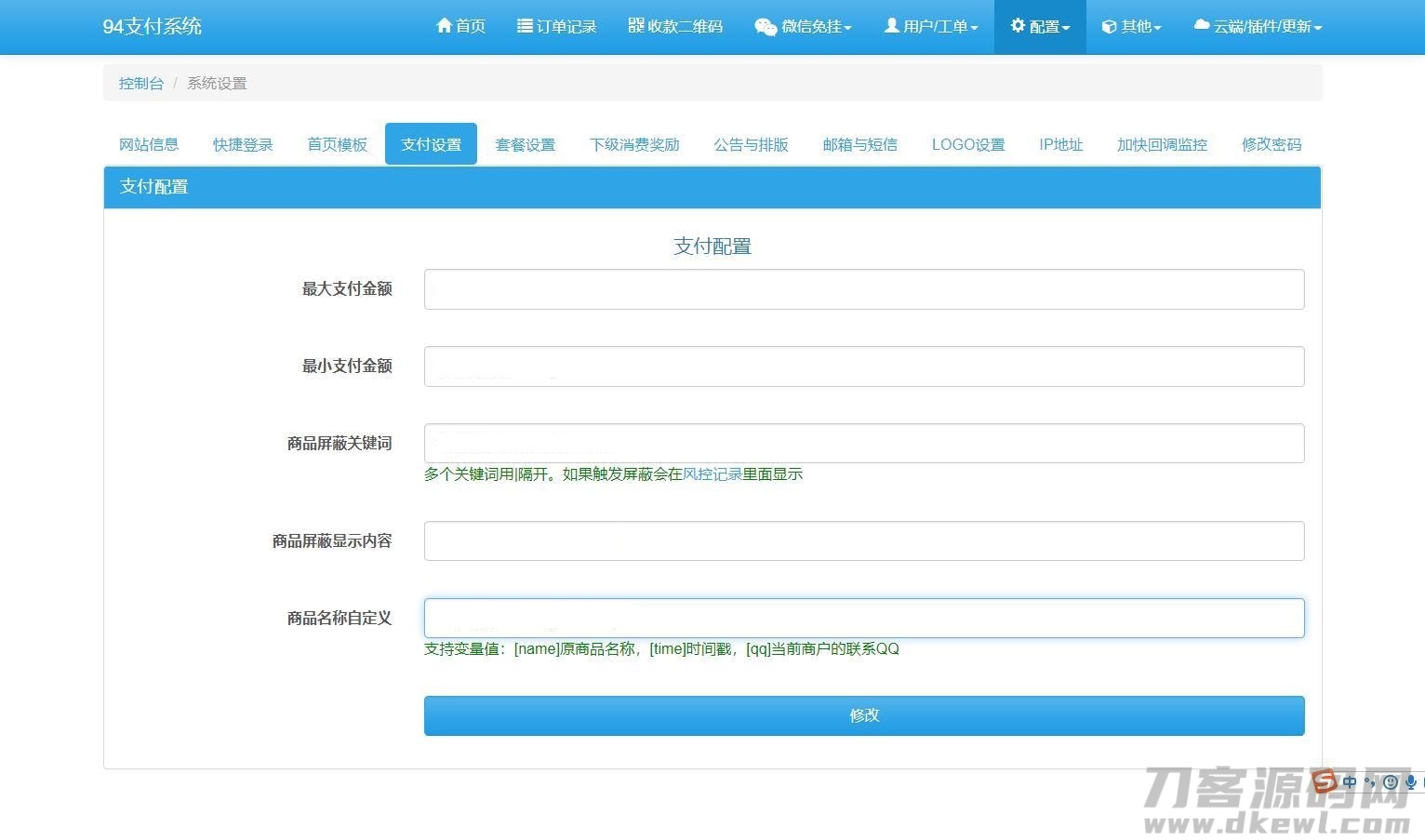Click the WeChat icon in navbar

click(x=765, y=27)
